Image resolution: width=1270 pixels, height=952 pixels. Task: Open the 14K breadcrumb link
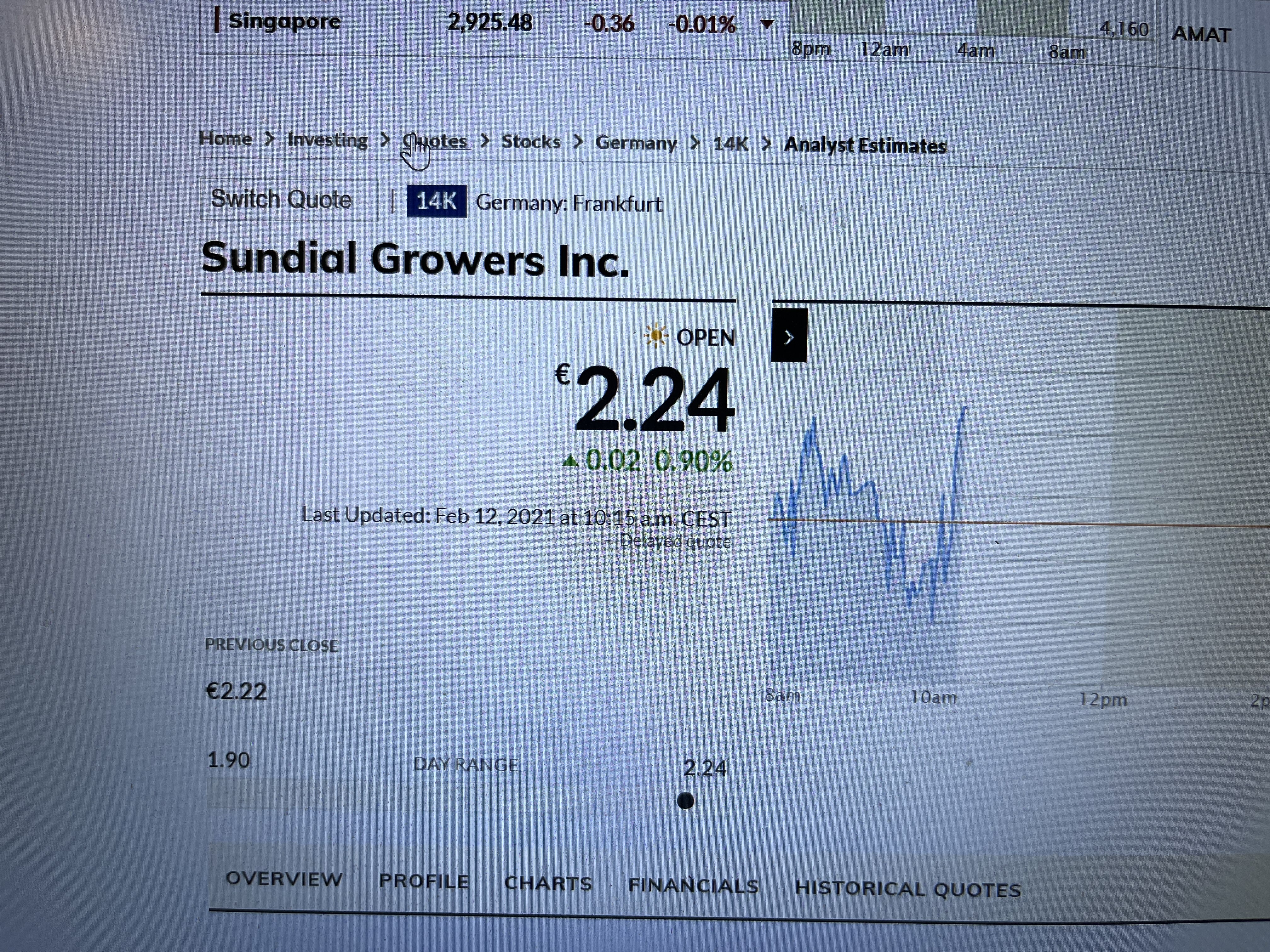[x=730, y=144]
